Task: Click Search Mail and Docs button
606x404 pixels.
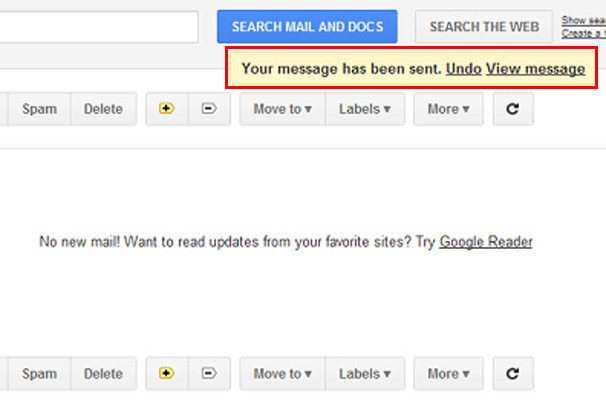Action: pyautogui.click(x=307, y=27)
